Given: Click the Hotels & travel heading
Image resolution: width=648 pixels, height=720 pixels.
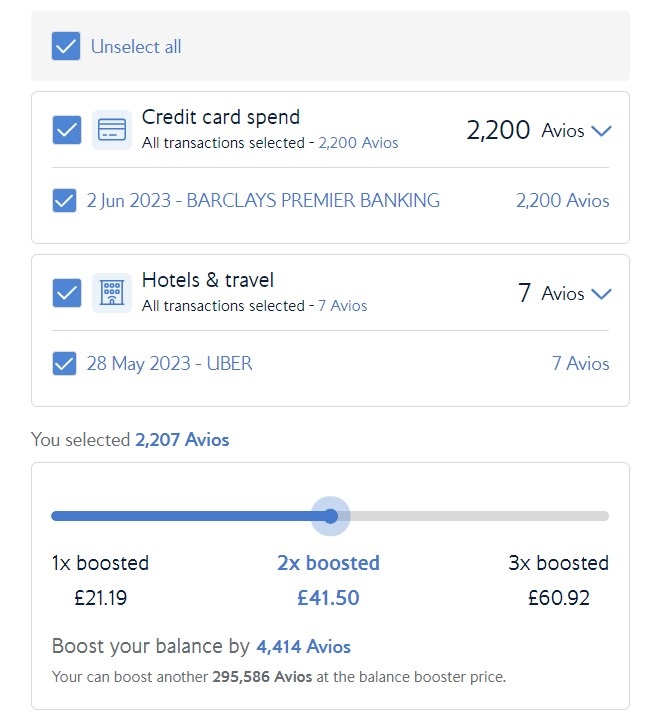Looking at the screenshot, I should pyautogui.click(x=208, y=280).
